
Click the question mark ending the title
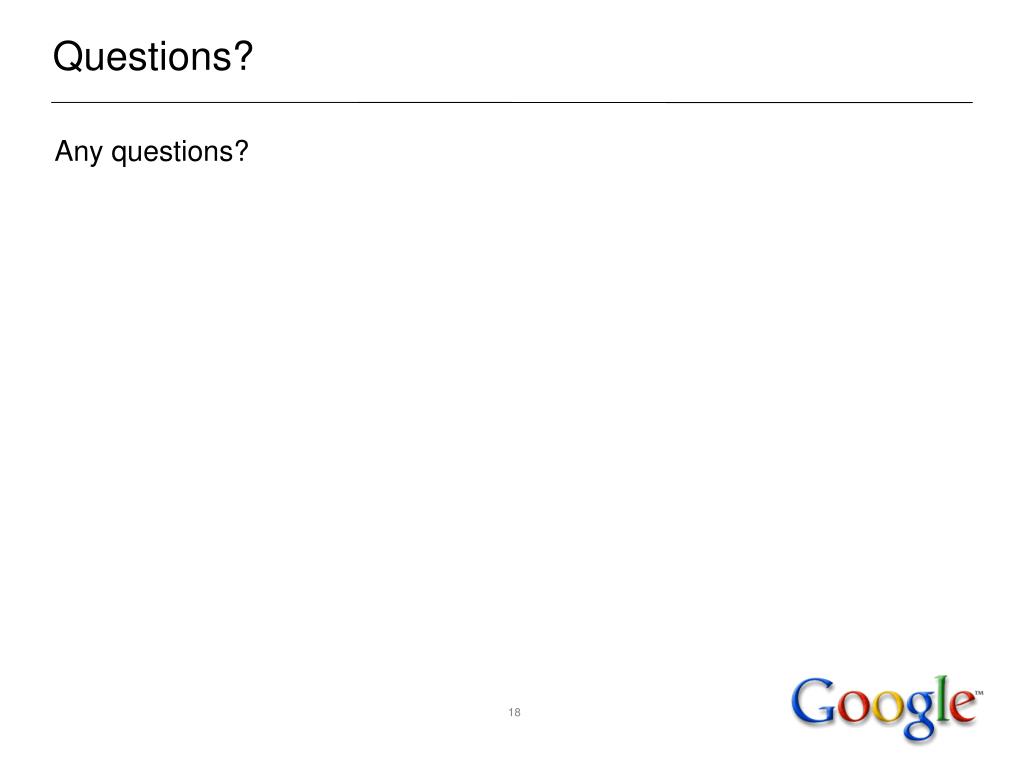[242, 56]
